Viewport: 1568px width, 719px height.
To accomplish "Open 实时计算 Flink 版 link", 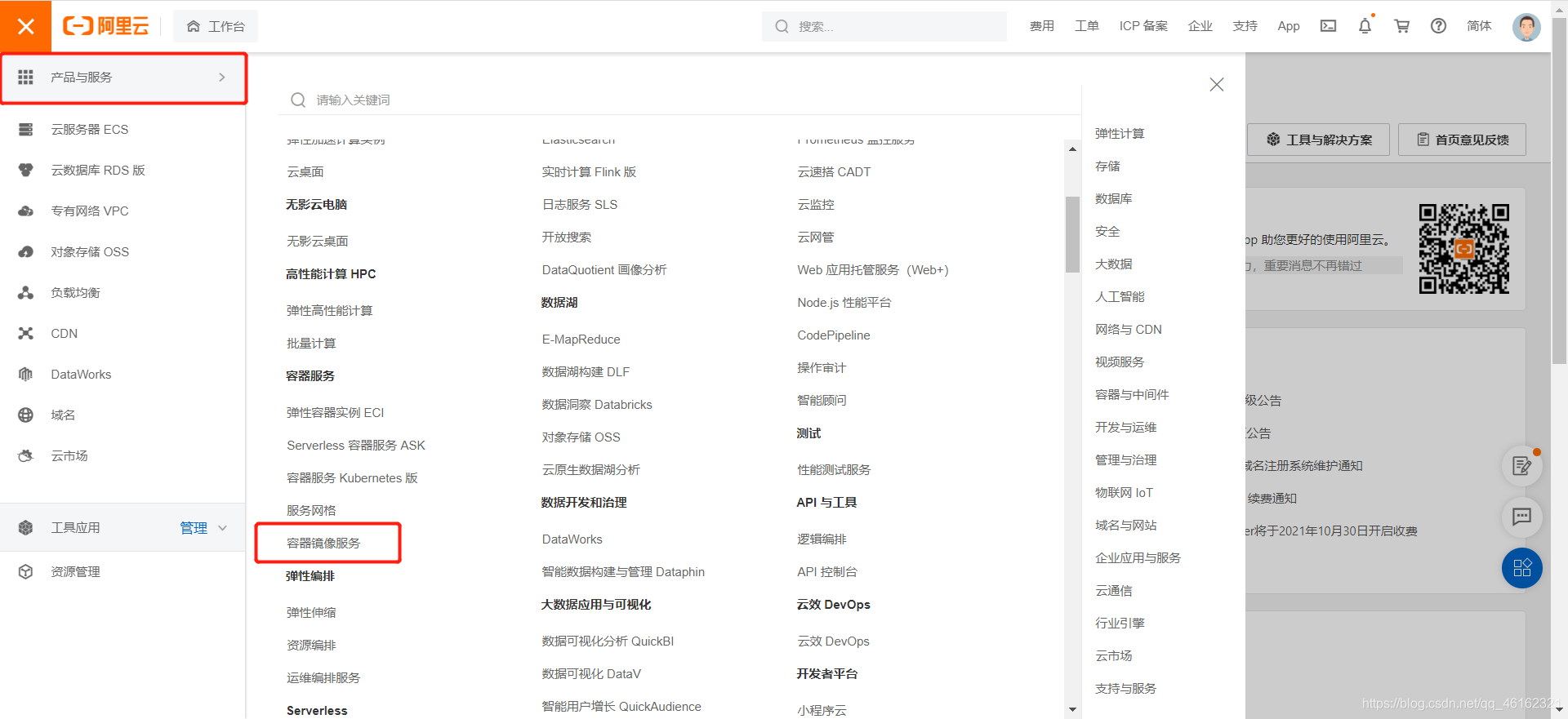I will [589, 172].
